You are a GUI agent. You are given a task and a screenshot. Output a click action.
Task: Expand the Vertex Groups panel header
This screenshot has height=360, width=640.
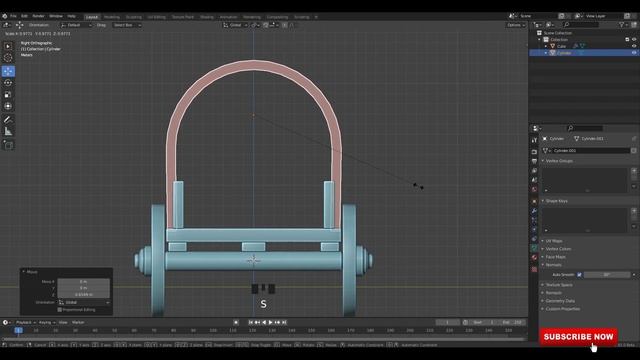[x=559, y=161]
